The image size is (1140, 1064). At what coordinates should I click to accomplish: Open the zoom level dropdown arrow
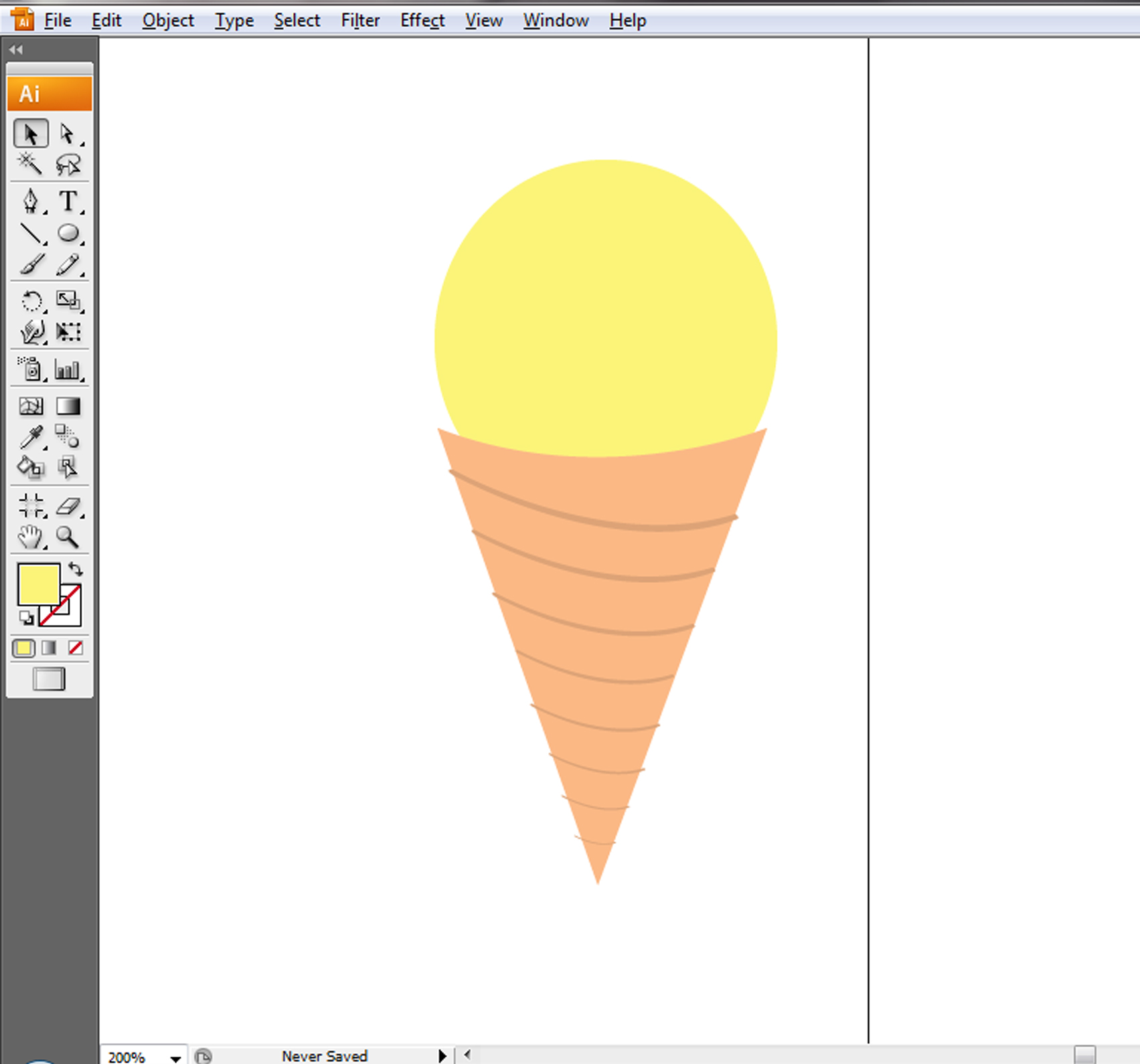click(x=175, y=1057)
